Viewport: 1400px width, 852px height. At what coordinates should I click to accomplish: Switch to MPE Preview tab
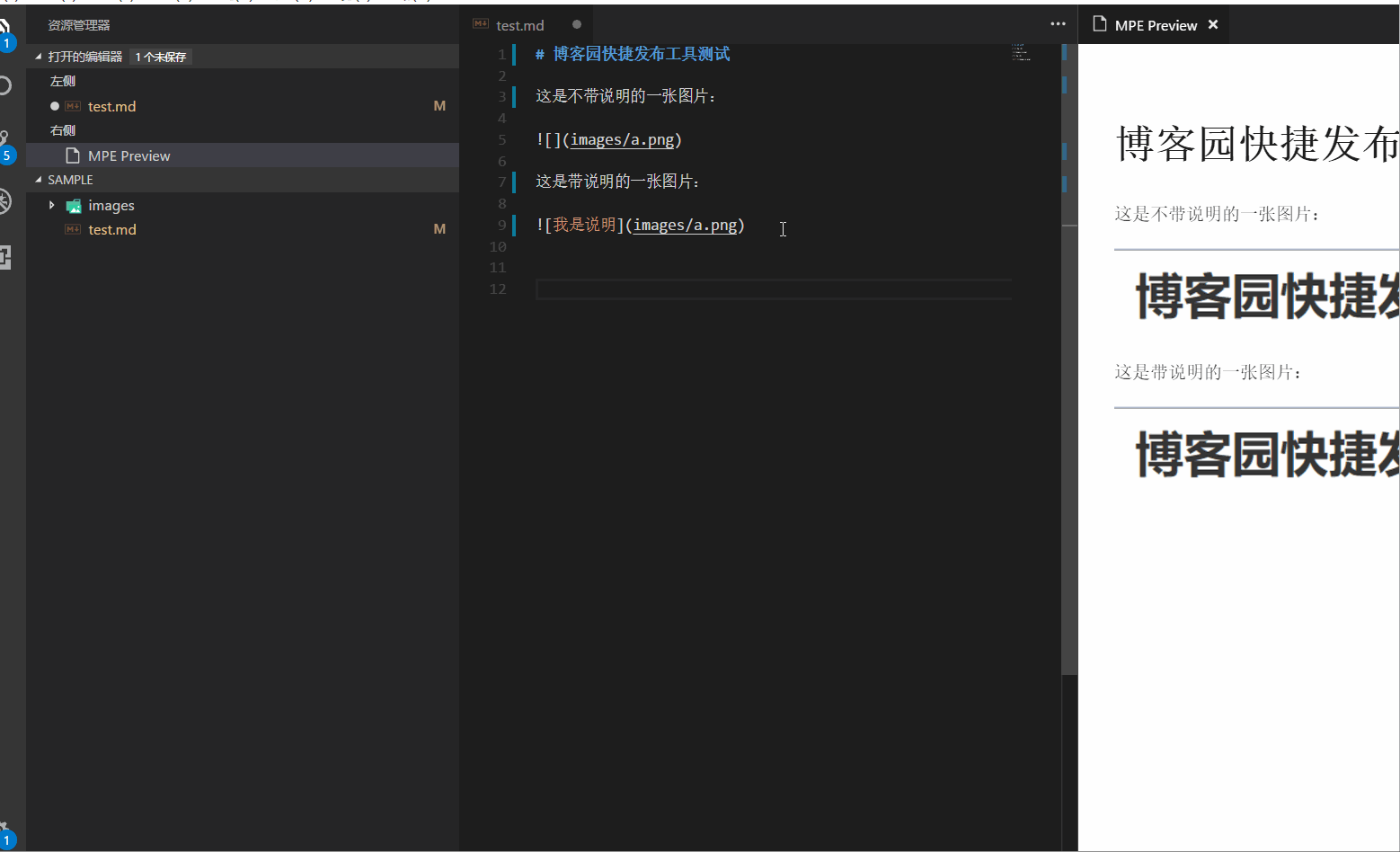[1156, 25]
